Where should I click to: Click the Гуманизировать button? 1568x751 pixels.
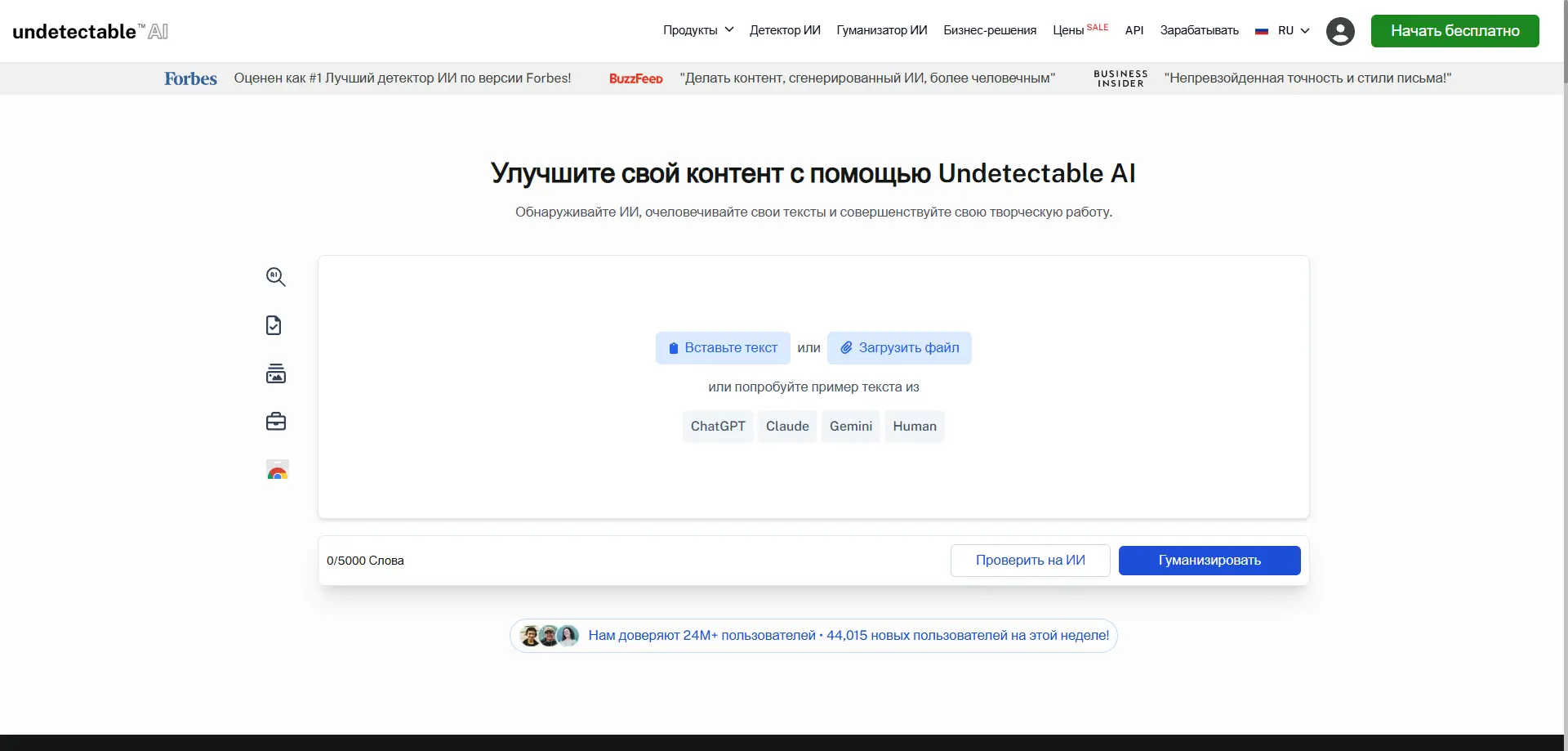[1209, 561]
